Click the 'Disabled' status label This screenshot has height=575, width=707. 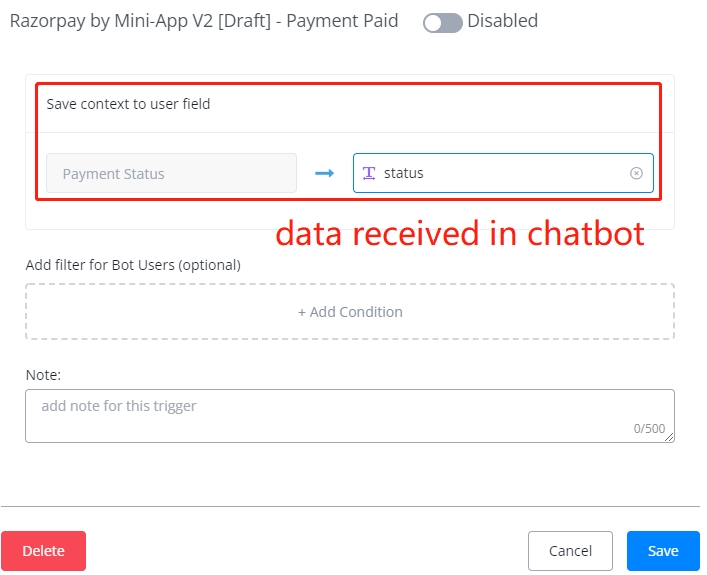tap(502, 21)
